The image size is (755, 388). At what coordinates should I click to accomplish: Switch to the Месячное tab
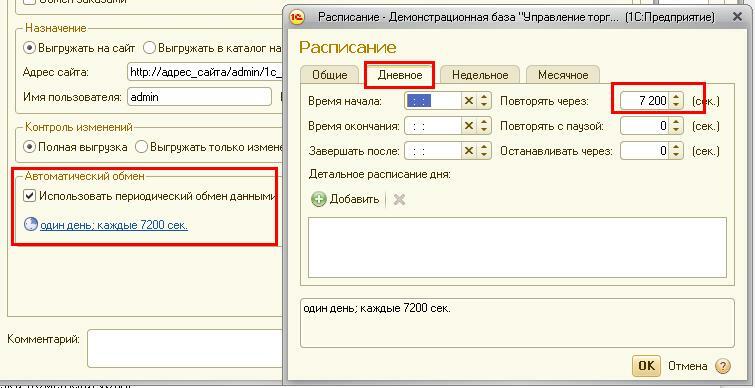coord(563,75)
